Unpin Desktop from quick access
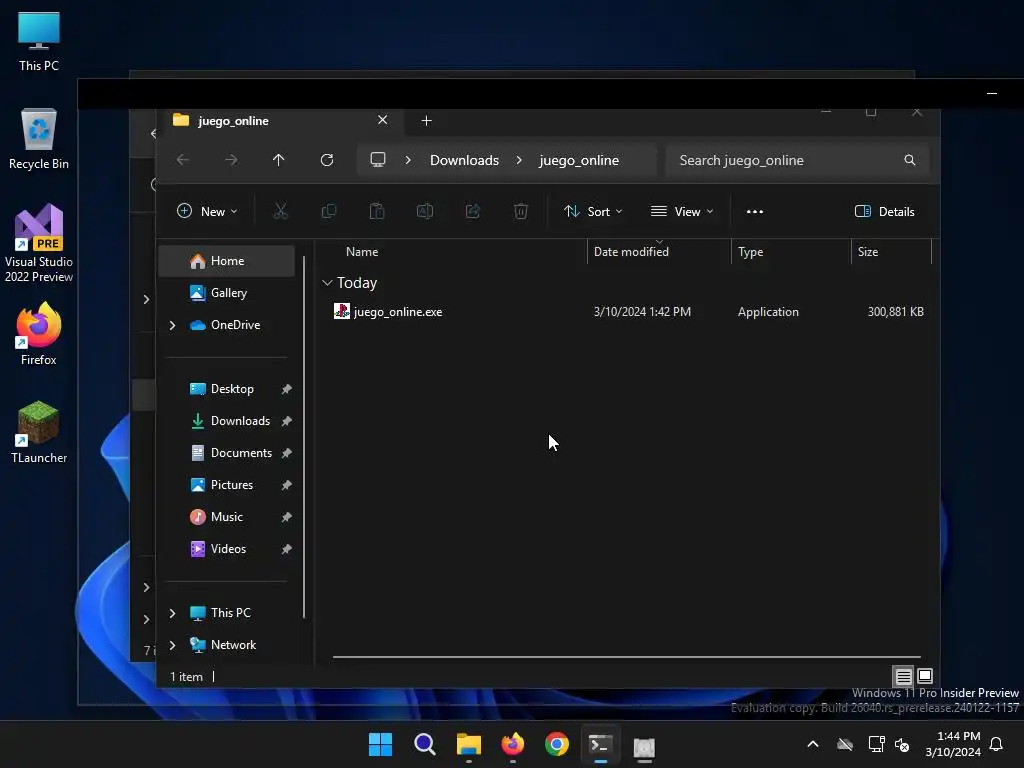This screenshot has height=768, width=1024. point(286,389)
